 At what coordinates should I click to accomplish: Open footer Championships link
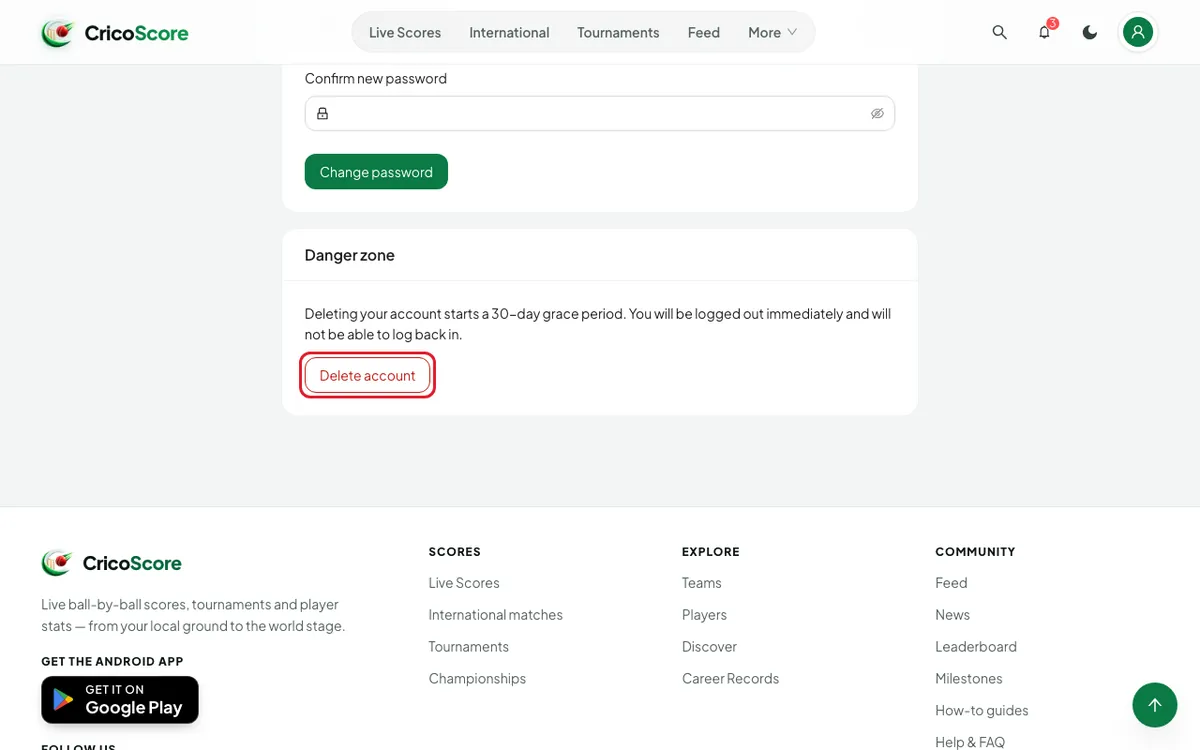point(477,679)
